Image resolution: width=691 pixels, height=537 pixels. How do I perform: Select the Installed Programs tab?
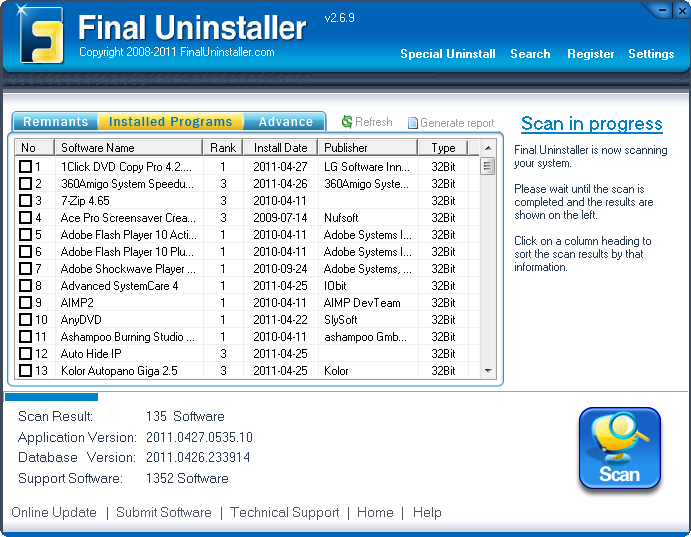pos(171,122)
